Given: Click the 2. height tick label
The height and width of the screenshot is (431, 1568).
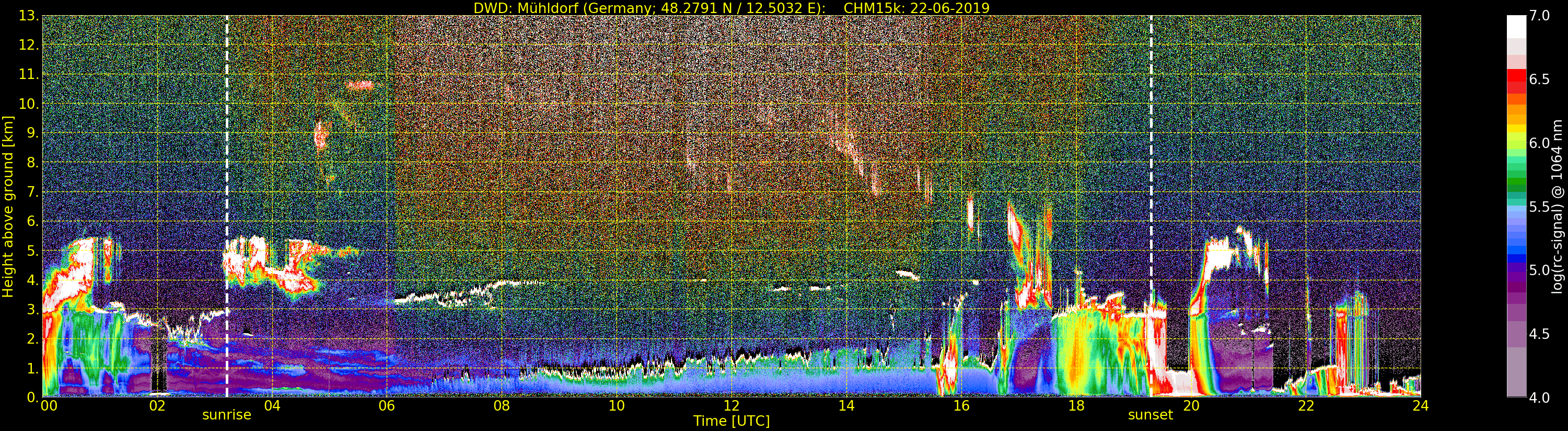Looking at the screenshot, I should point(32,339).
